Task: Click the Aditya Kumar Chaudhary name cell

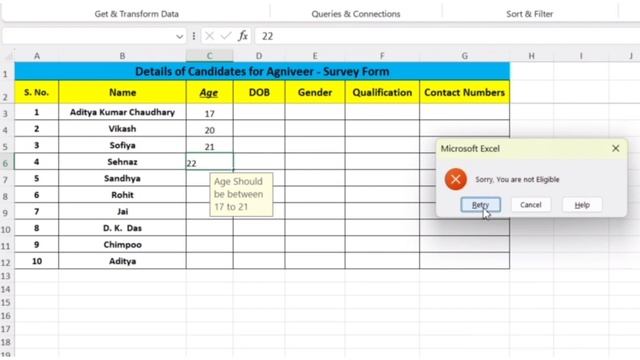Action: point(122,112)
